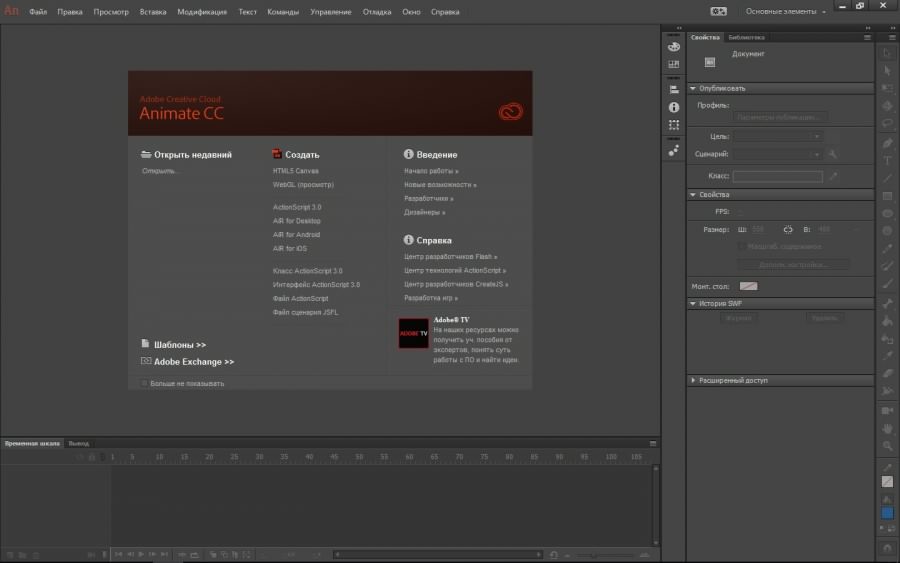
Task: Open 'Новые возможности' link
Action: click(438, 185)
